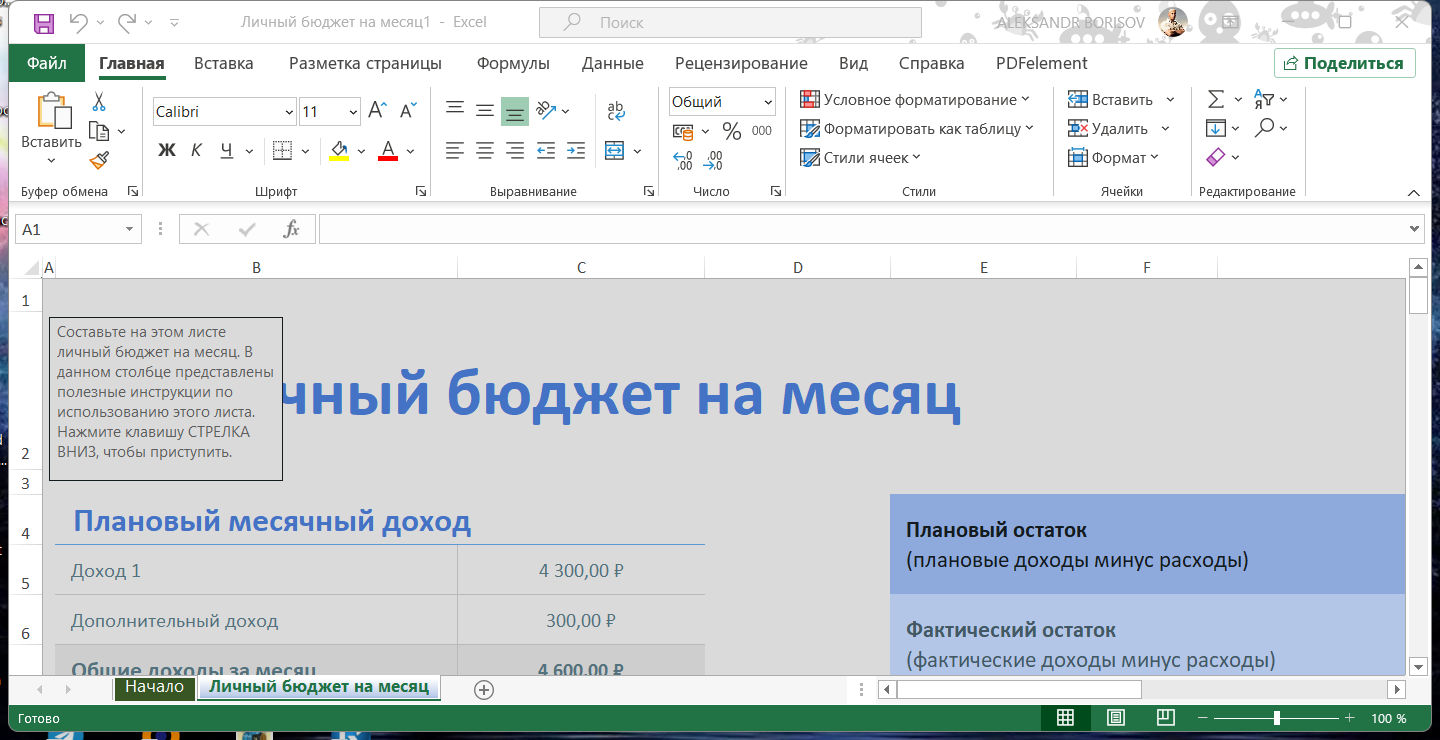Toggle bold formatting with the Ж button
This screenshot has height=740, width=1440.
pos(167,151)
